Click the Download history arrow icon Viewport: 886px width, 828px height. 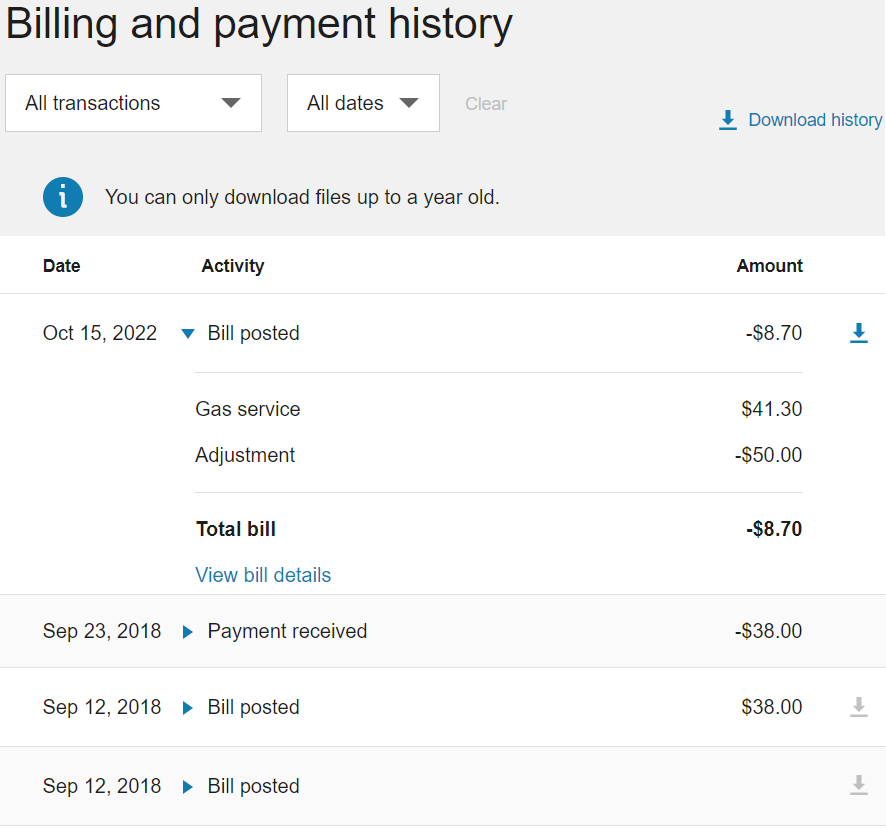(x=728, y=120)
